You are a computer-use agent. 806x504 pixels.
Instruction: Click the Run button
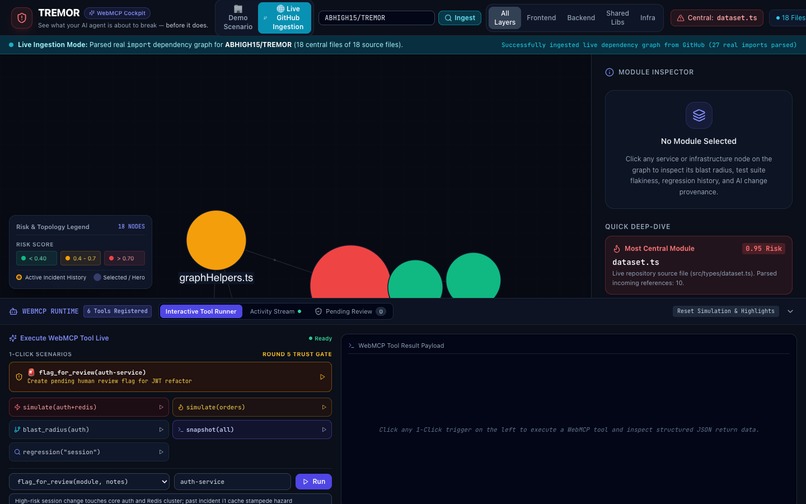(x=314, y=481)
